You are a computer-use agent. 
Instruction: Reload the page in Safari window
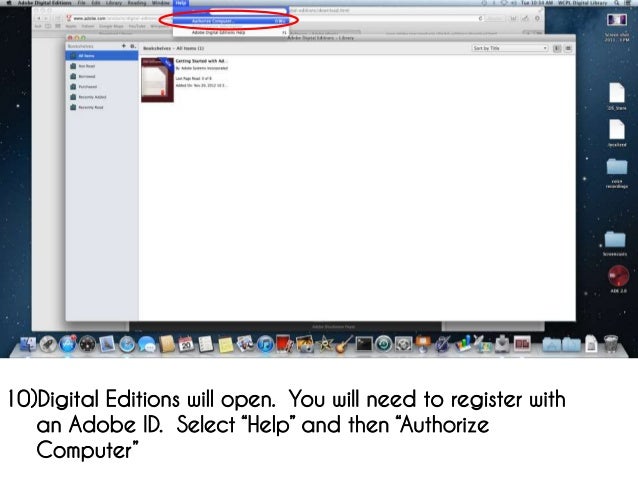point(480,18)
